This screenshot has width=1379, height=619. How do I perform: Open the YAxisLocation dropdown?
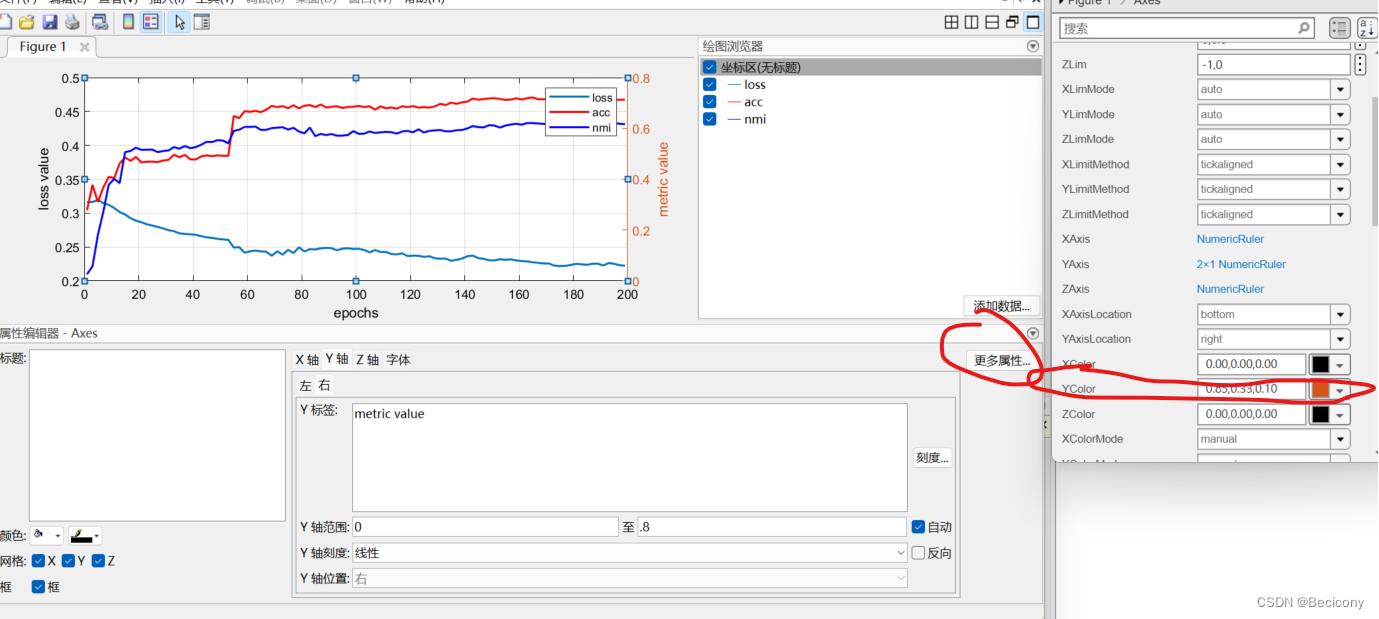1341,339
